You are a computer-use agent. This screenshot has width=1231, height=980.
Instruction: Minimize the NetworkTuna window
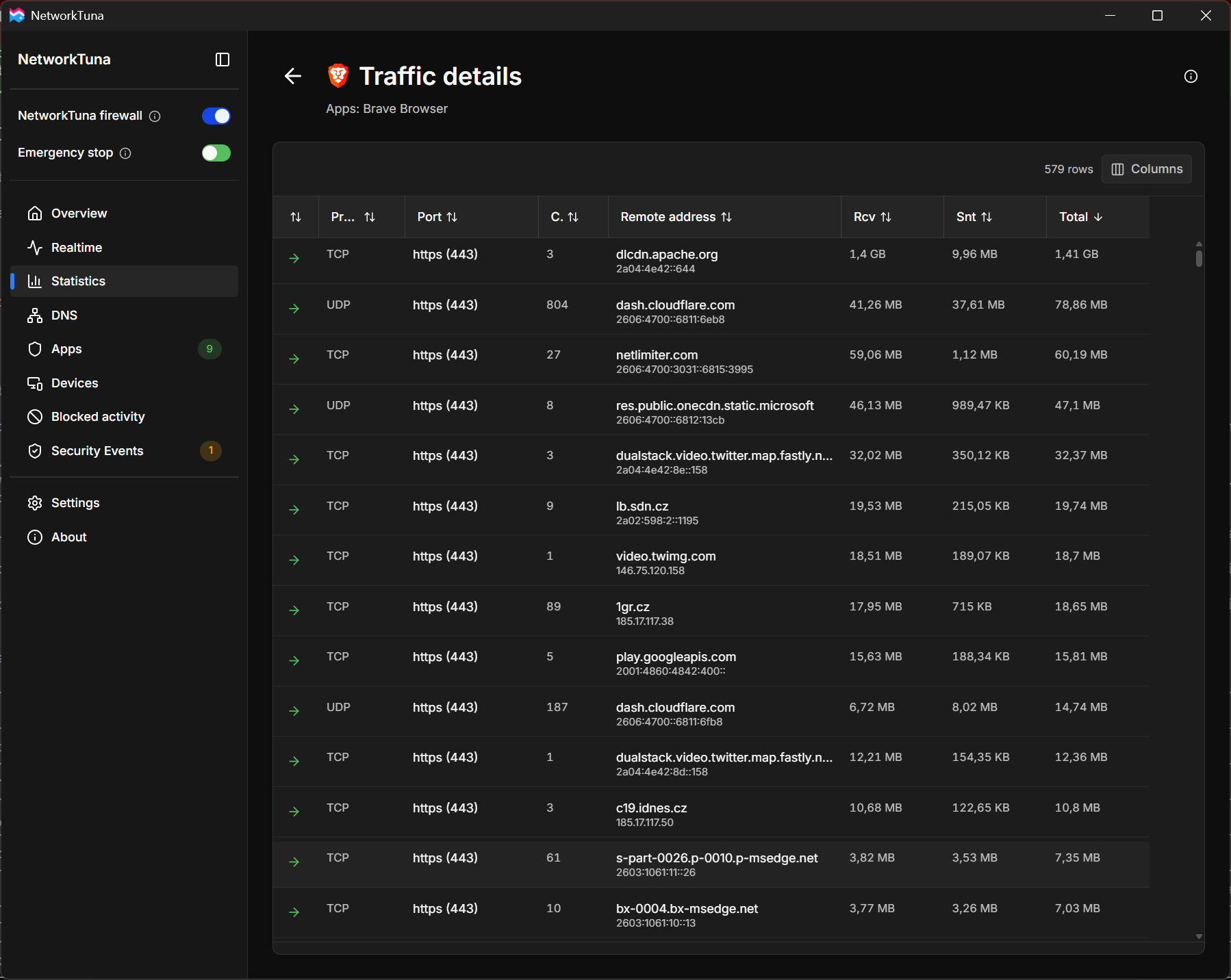1110,15
